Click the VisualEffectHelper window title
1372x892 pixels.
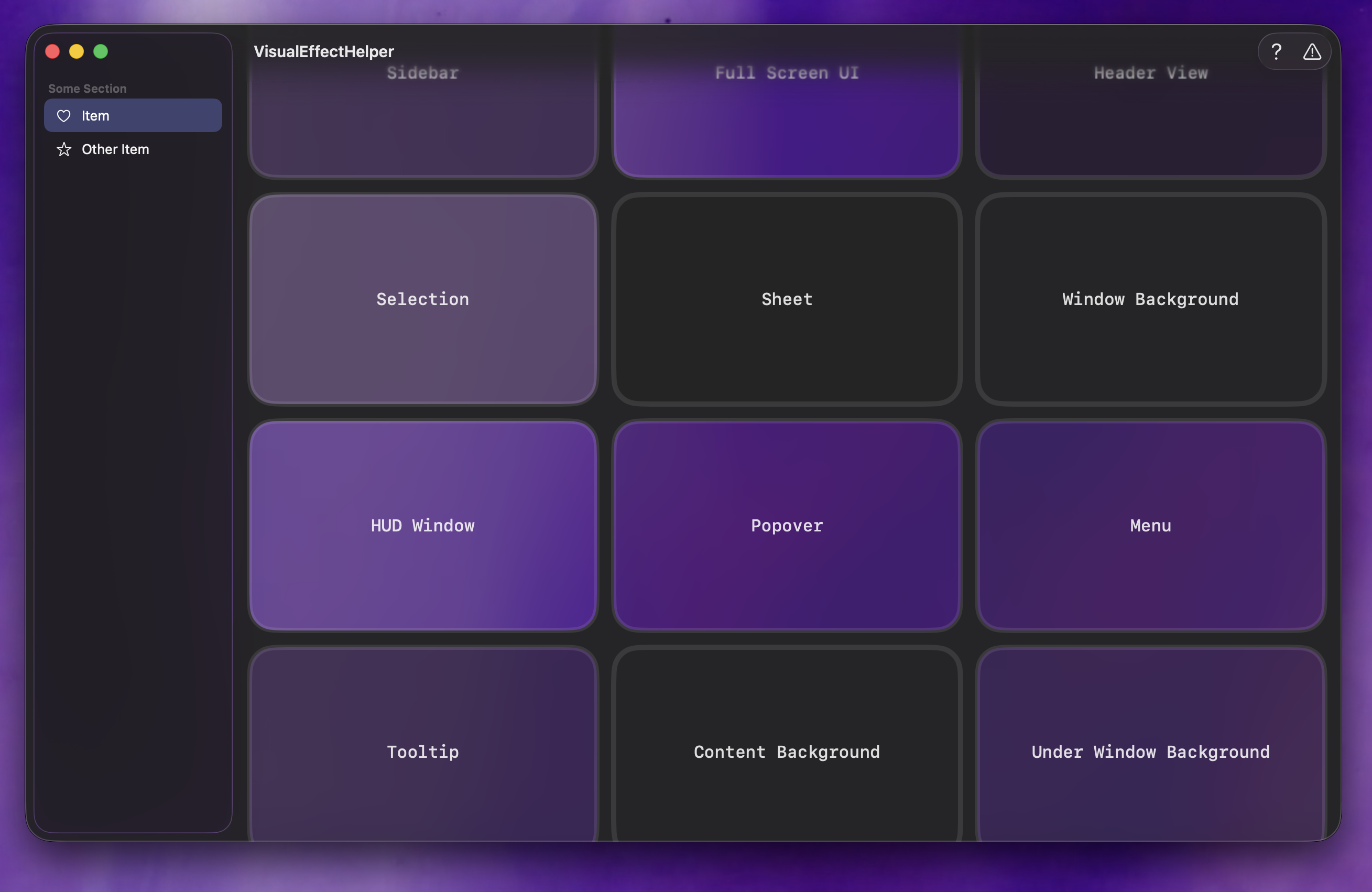coord(323,51)
